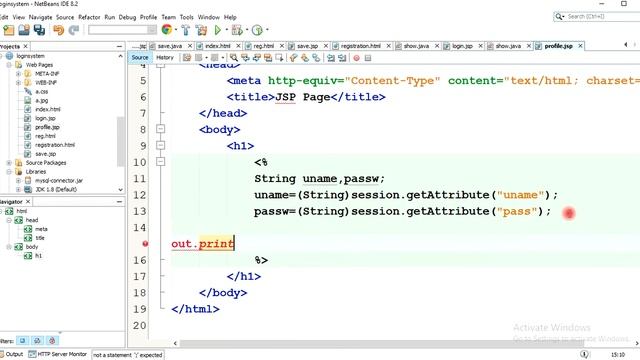Switch to the registration.html tab
This screenshot has width=640, height=360.
point(360,46)
